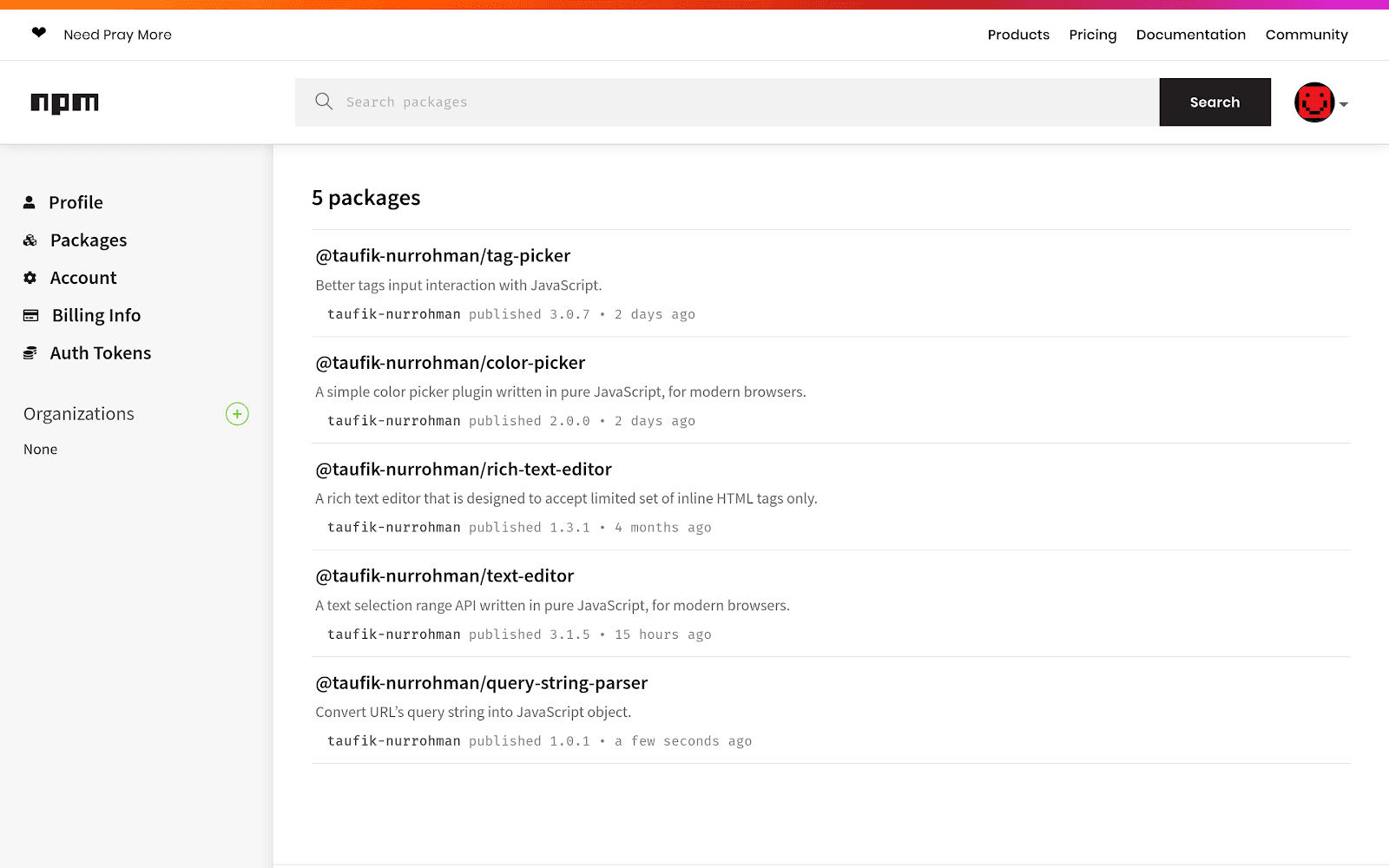Click the Auth Tokens coins icon
1389x868 pixels.
[30, 353]
